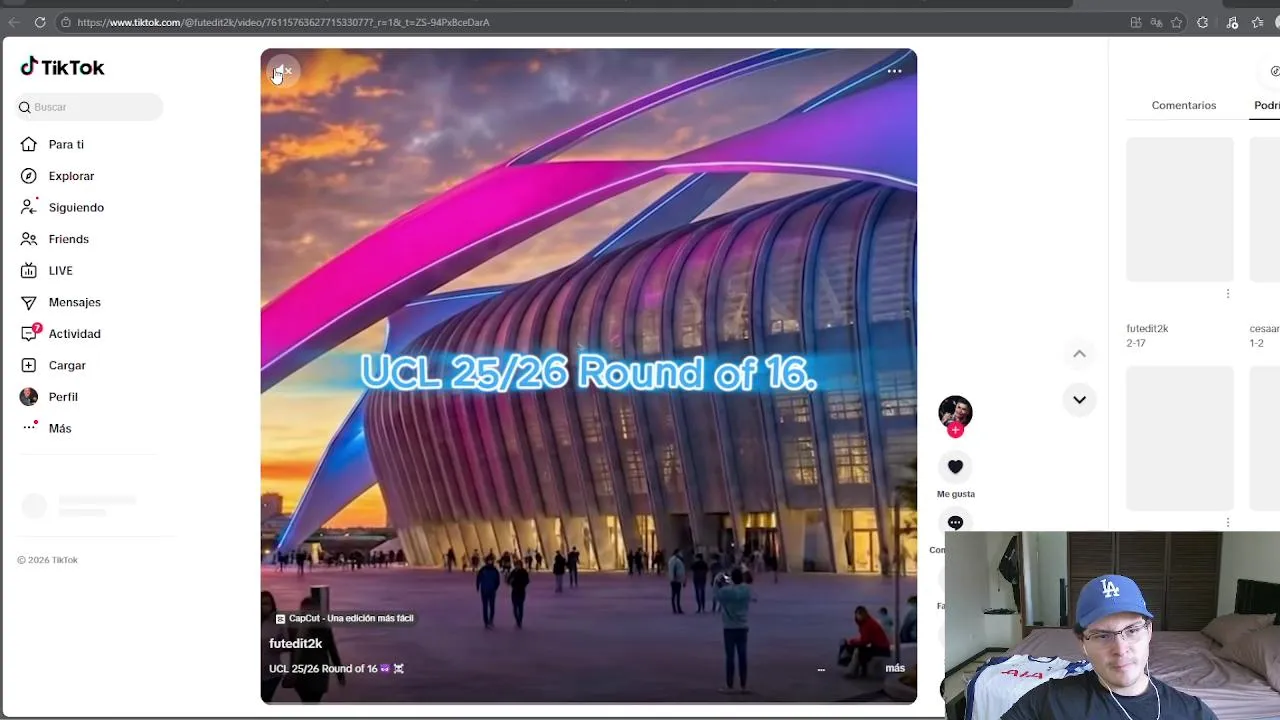
Task: Focus the Buscar search field
Action: click(89, 107)
